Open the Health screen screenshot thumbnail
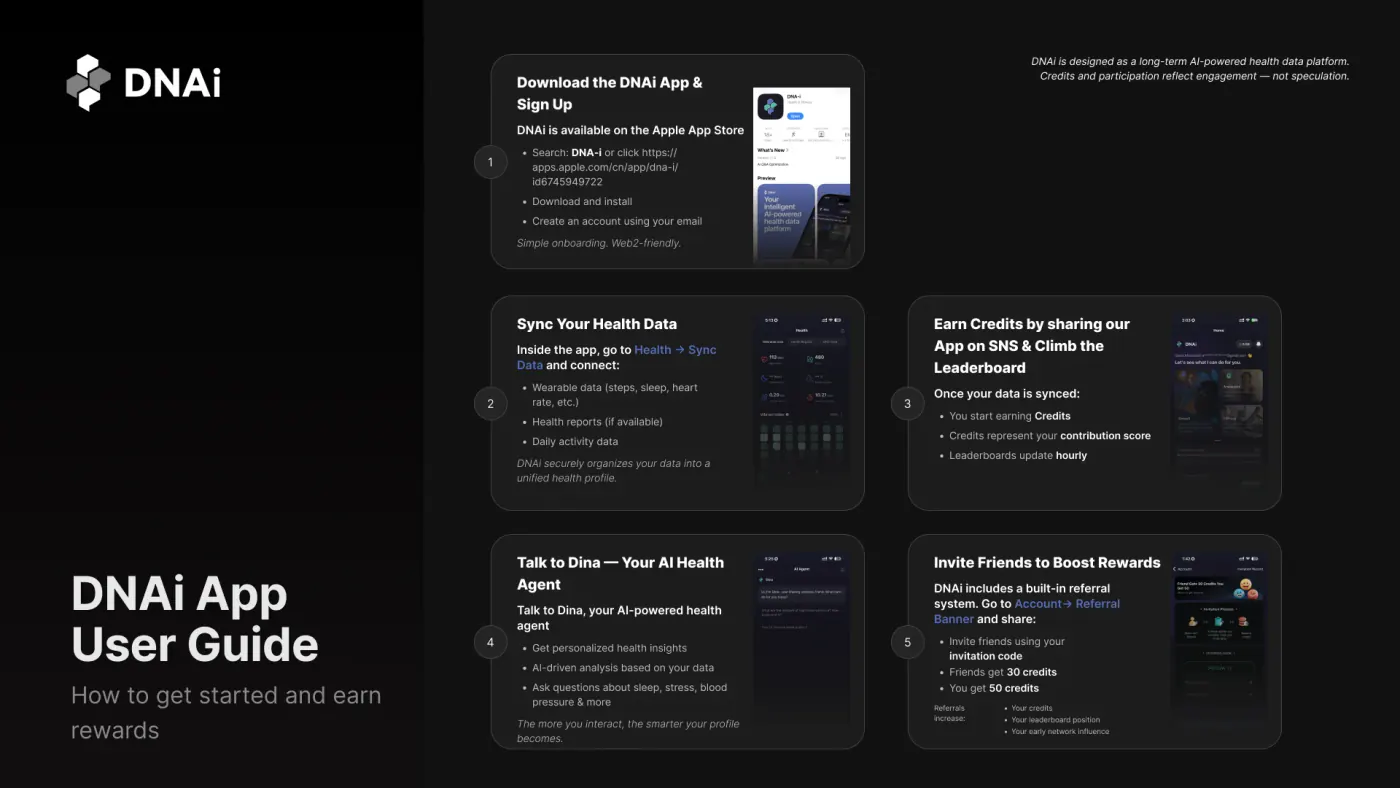The width and height of the screenshot is (1400, 788). click(x=801, y=402)
